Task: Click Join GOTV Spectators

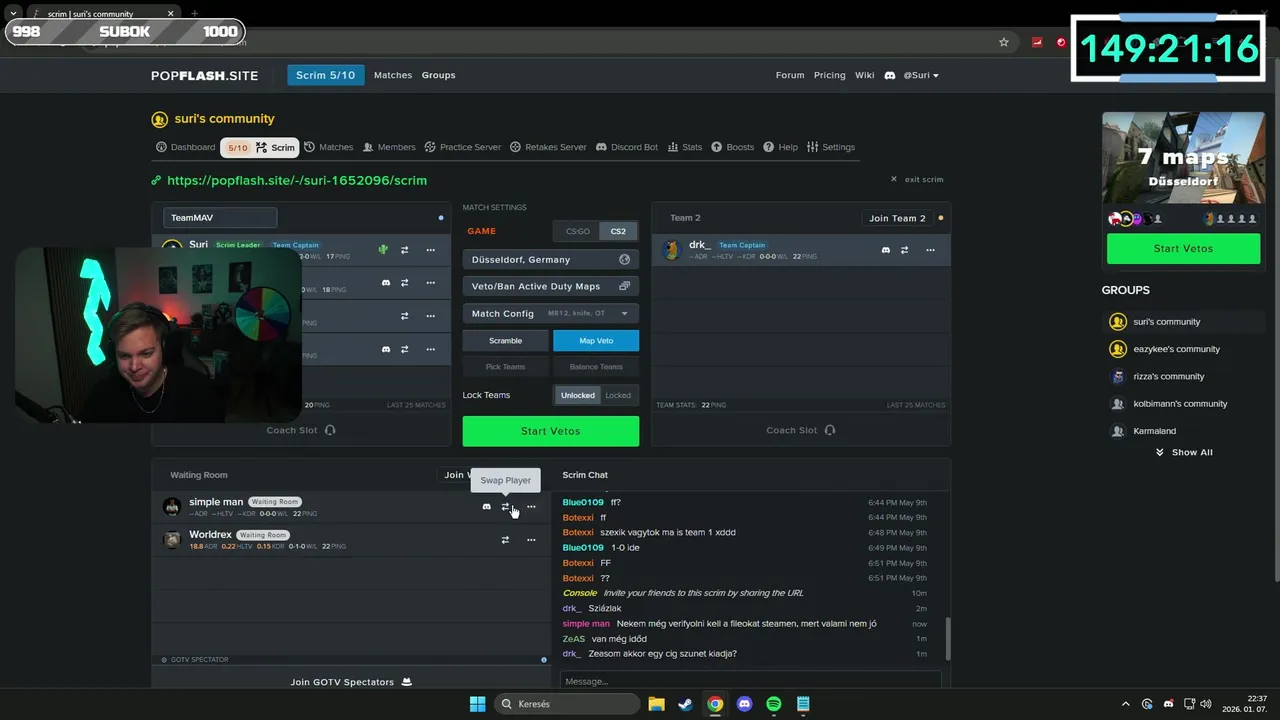Action: pos(351,682)
